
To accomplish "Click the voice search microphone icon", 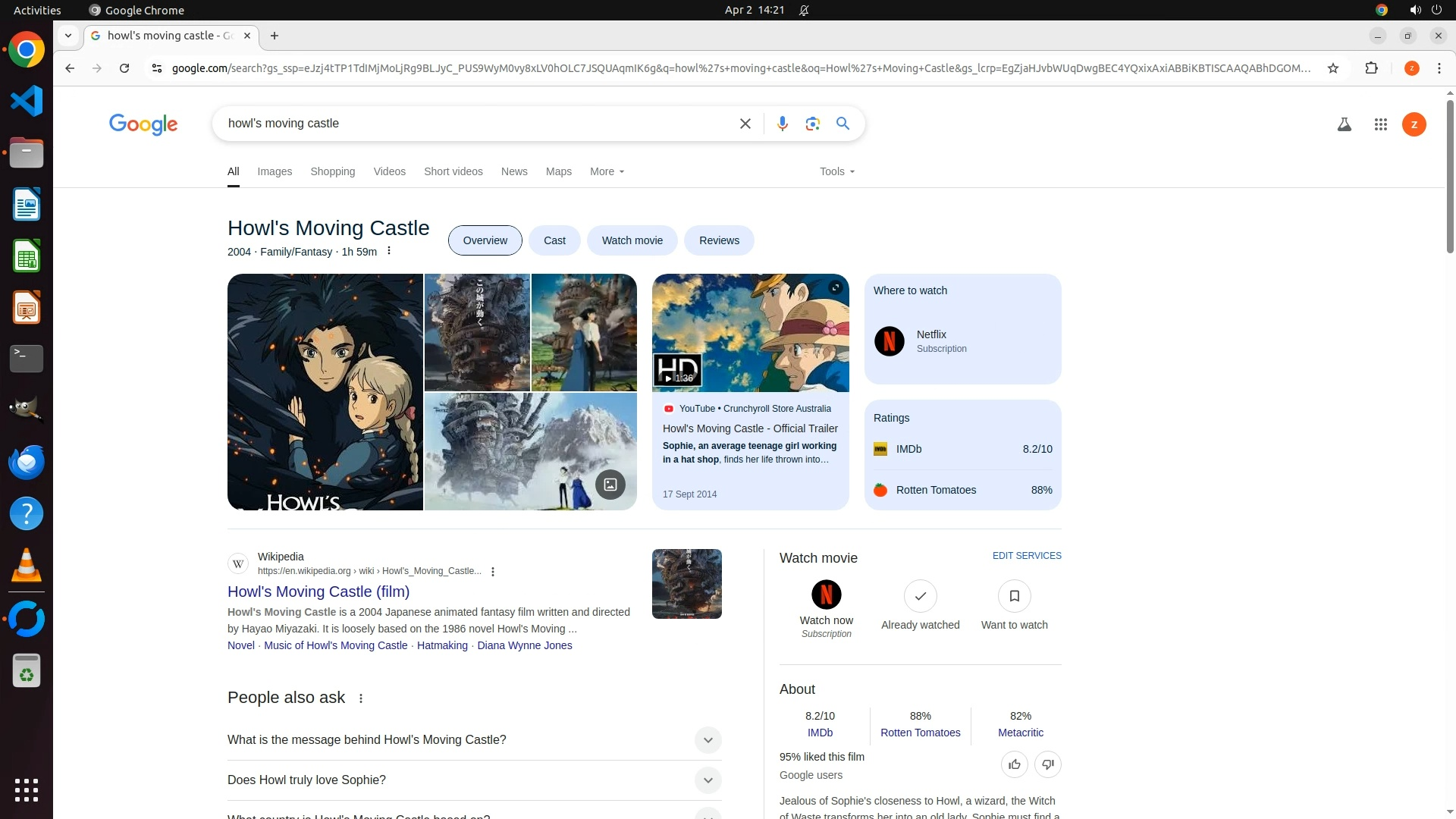I will coord(782,124).
